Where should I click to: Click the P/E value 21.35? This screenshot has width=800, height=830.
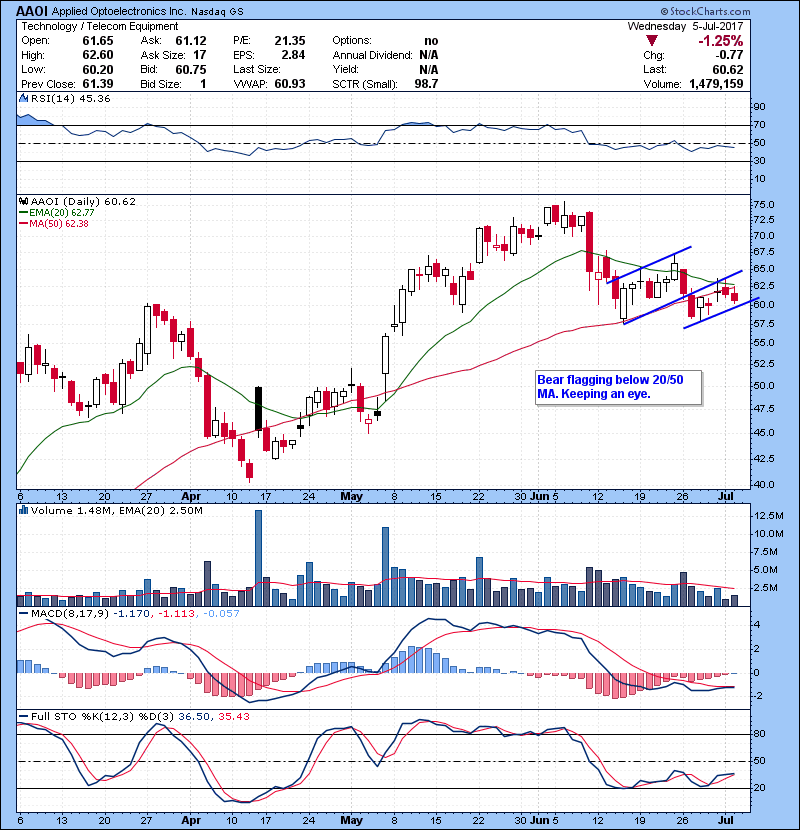coord(290,41)
